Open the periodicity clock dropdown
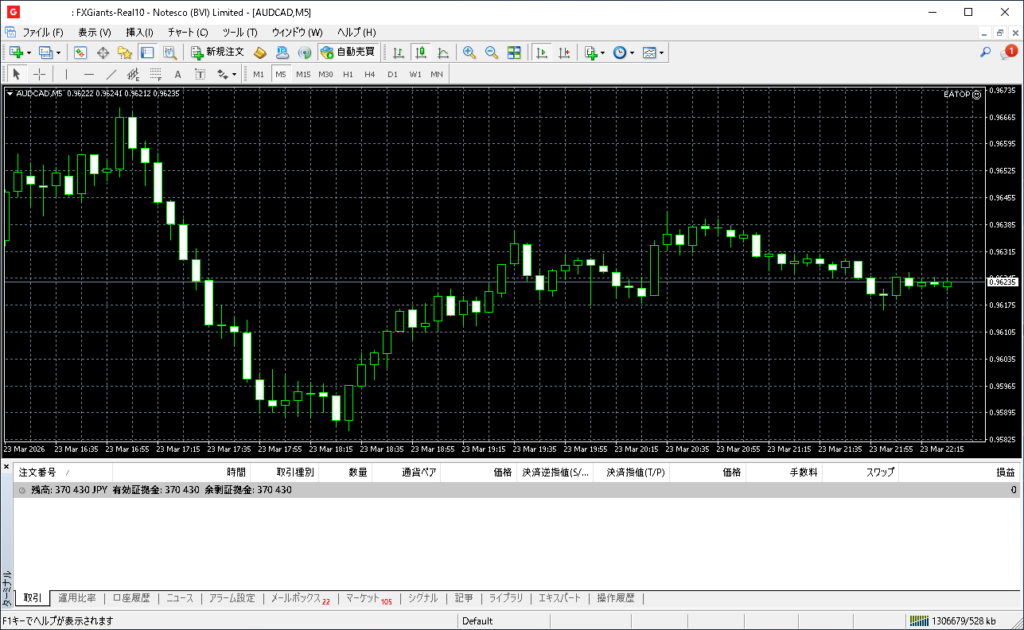1024x630 pixels. pyautogui.click(x=633, y=52)
